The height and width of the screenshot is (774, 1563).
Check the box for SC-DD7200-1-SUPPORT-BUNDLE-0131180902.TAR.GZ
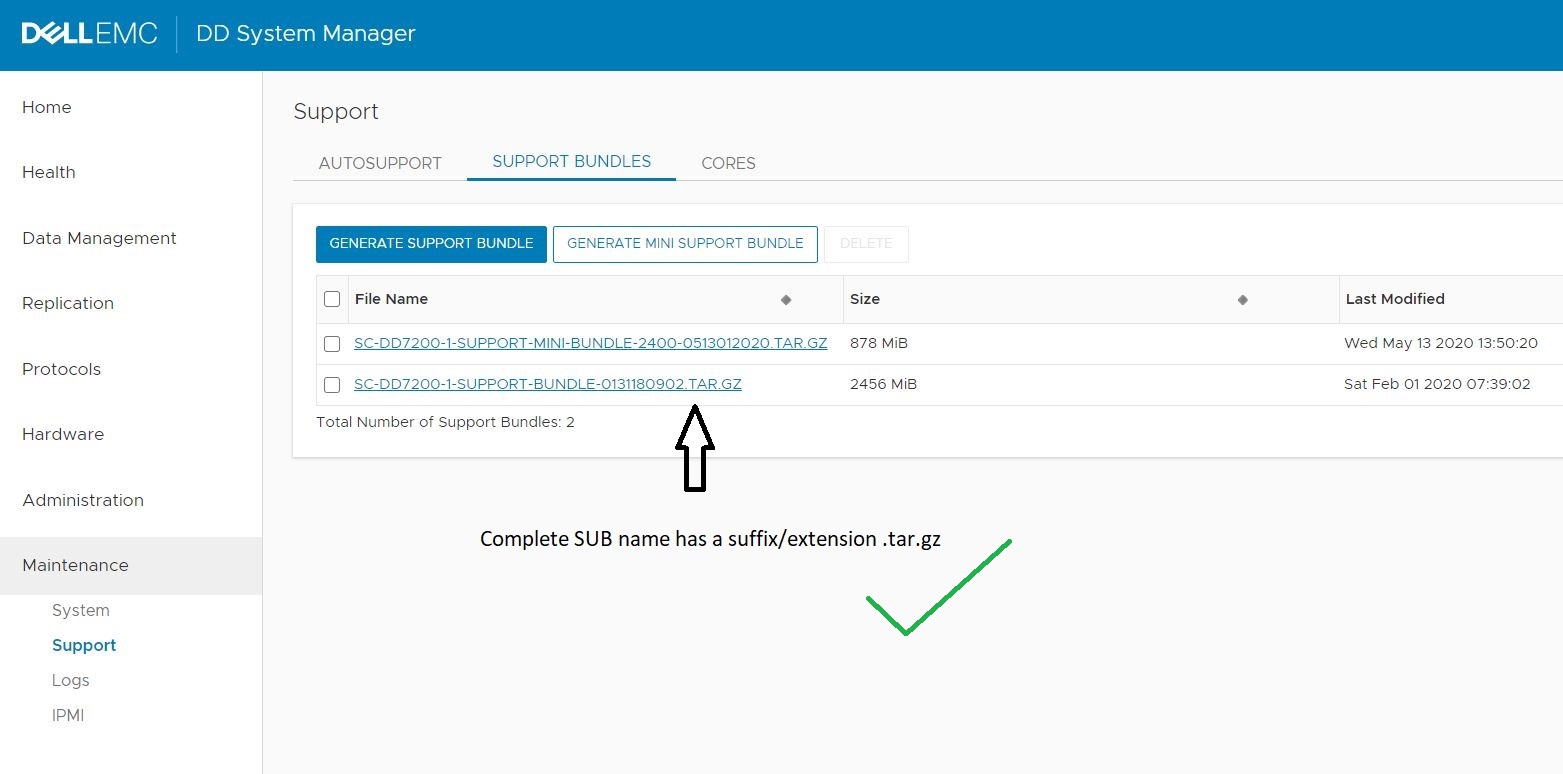coord(331,385)
